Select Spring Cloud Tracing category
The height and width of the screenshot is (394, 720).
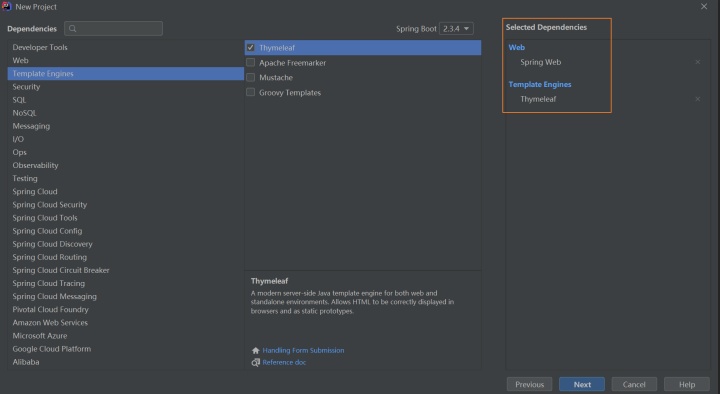126,283
